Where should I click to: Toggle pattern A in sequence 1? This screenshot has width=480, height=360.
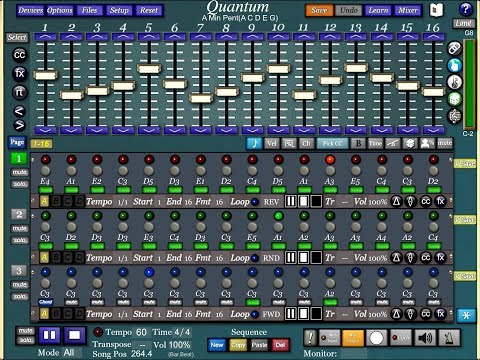[x=44, y=201]
